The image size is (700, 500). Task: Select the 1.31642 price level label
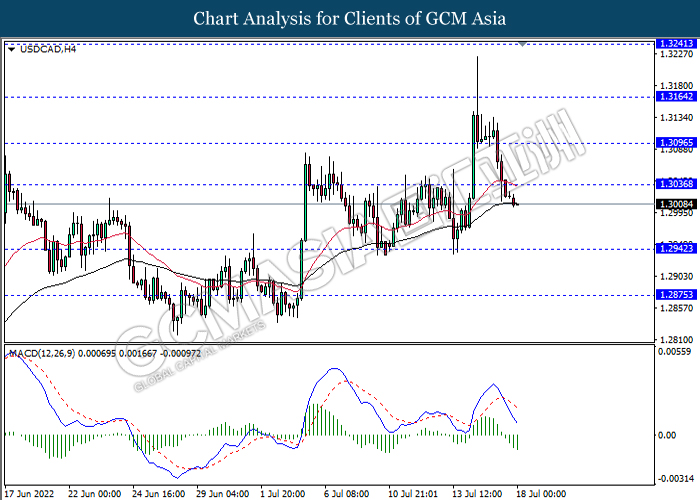676,96
